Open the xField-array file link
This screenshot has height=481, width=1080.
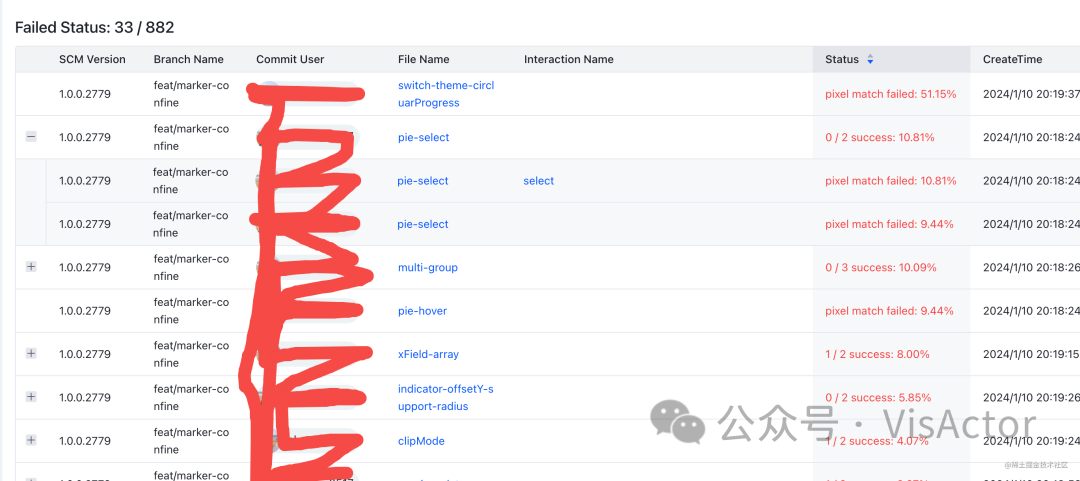pyautogui.click(x=428, y=354)
